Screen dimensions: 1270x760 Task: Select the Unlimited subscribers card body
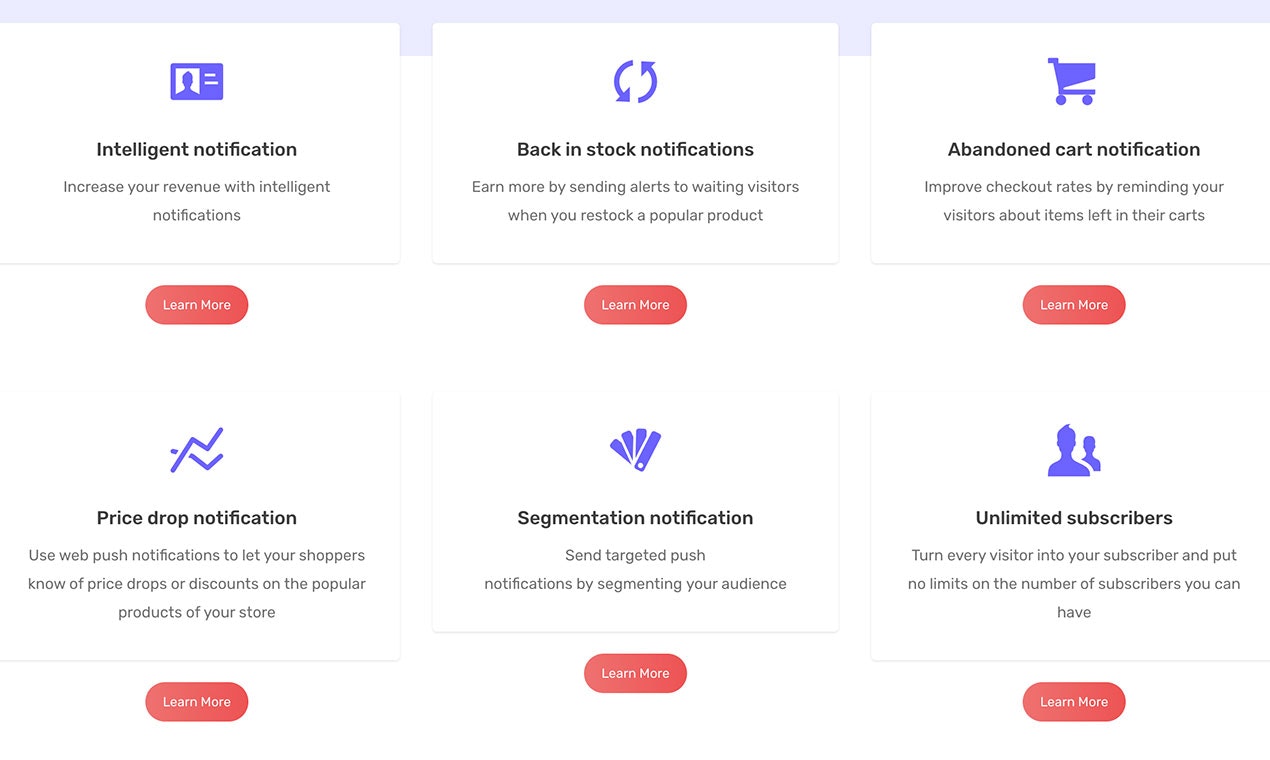(1073, 583)
